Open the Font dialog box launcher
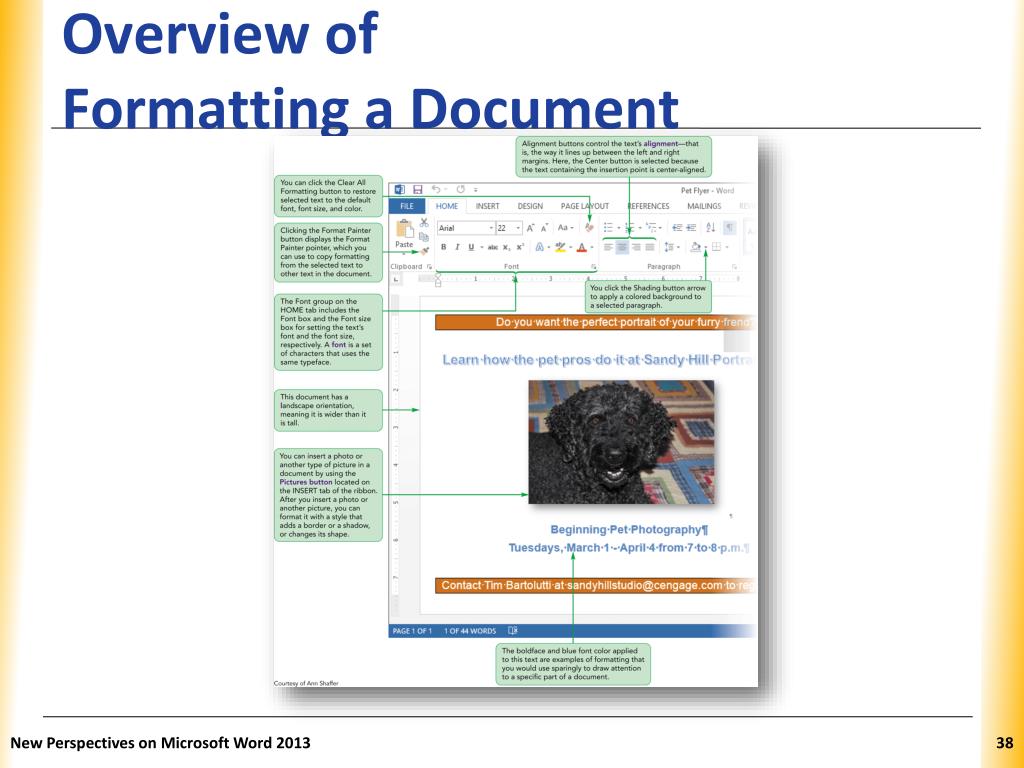The image size is (1024, 768). pos(594,266)
